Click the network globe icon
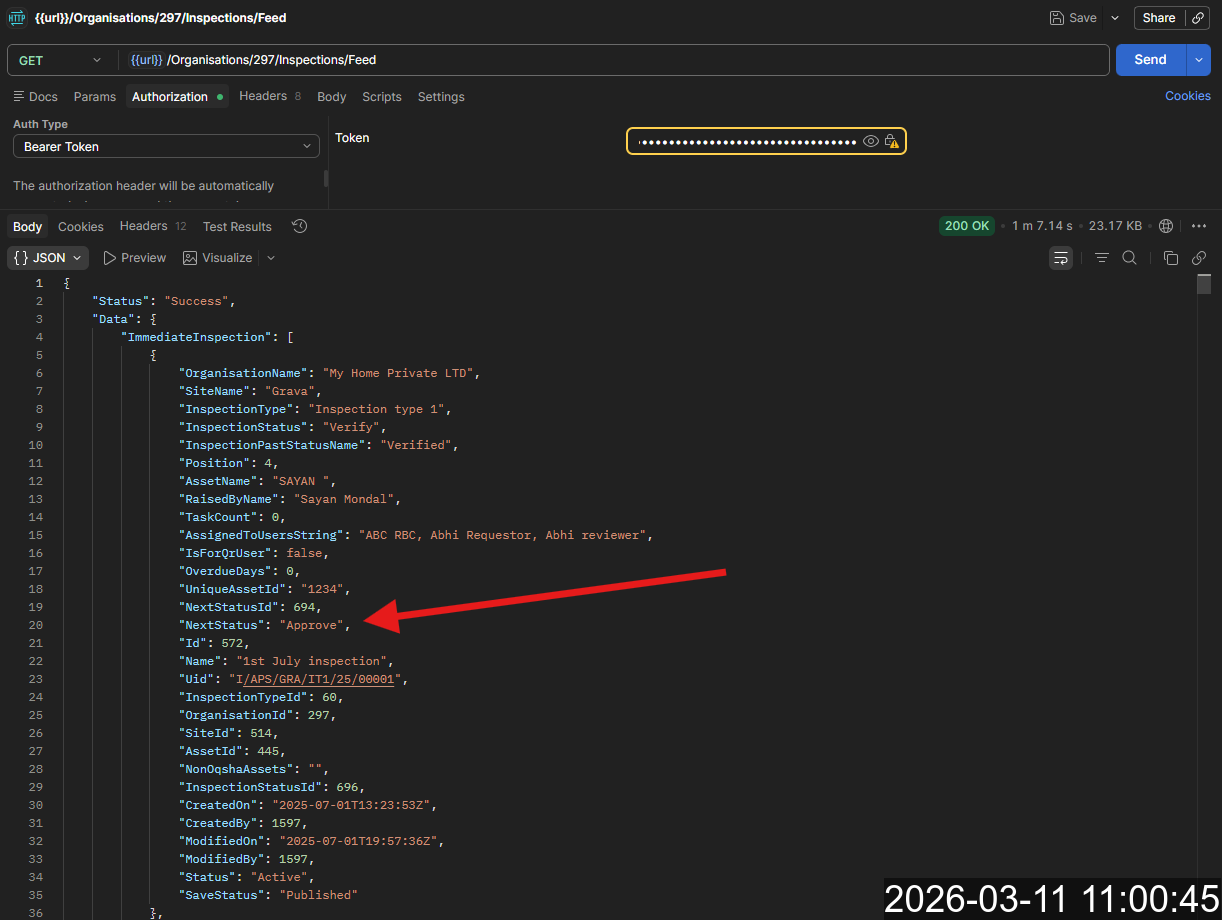The height and width of the screenshot is (920, 1222). tap(1164, 226)
